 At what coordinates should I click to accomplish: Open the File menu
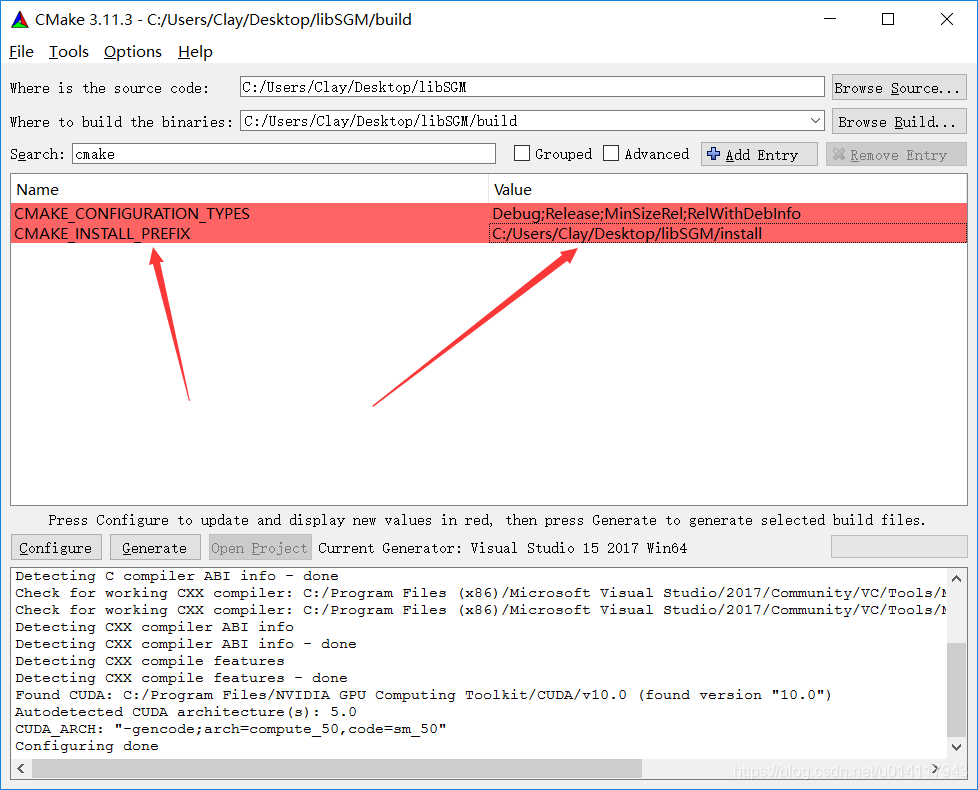tap(21, 52)
